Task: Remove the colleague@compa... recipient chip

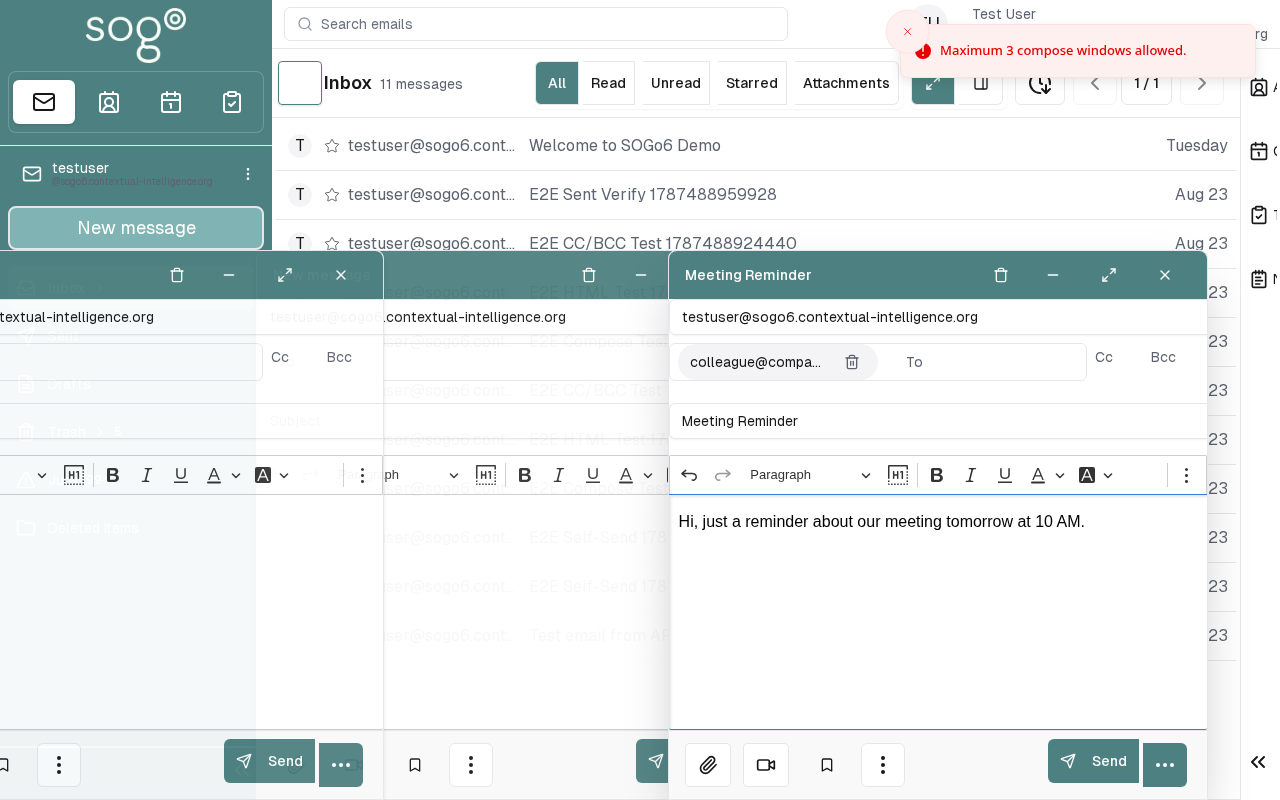Action: [852, 362]
